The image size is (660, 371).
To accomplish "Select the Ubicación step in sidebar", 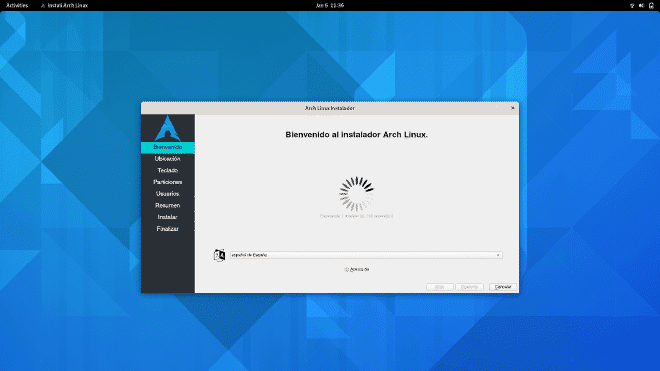I will (168, 159).
